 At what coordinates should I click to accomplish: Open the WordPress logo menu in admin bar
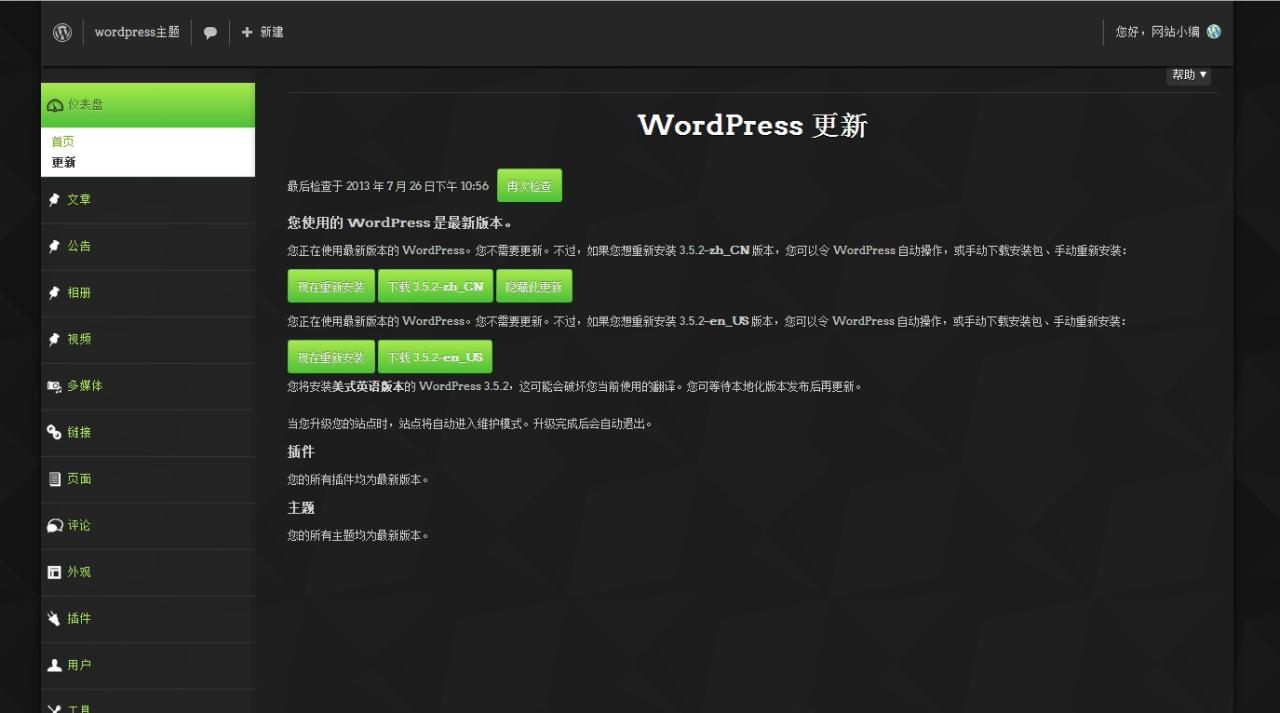click(x=62, y=31)
